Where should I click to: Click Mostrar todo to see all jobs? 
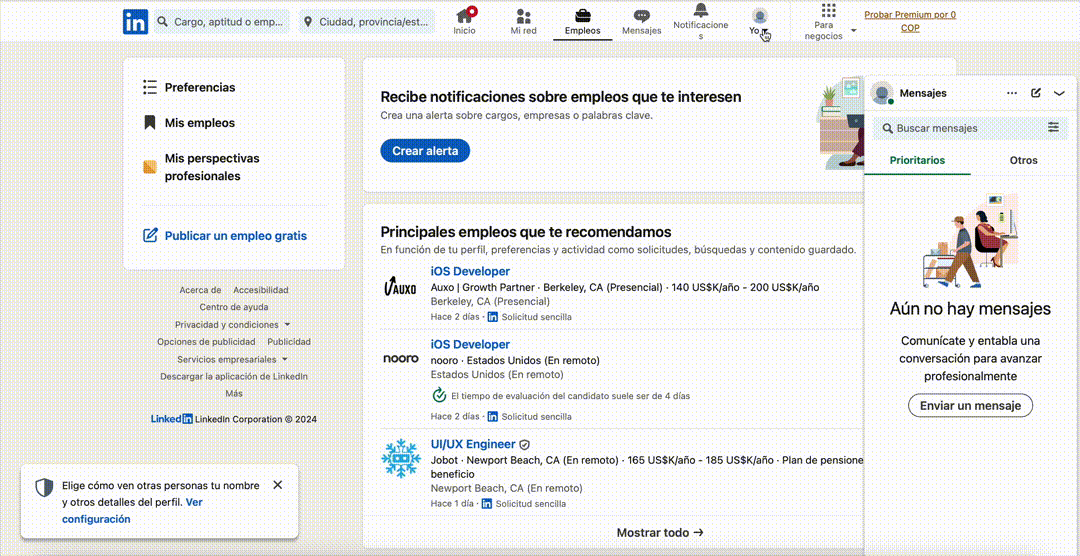[660, 533]
